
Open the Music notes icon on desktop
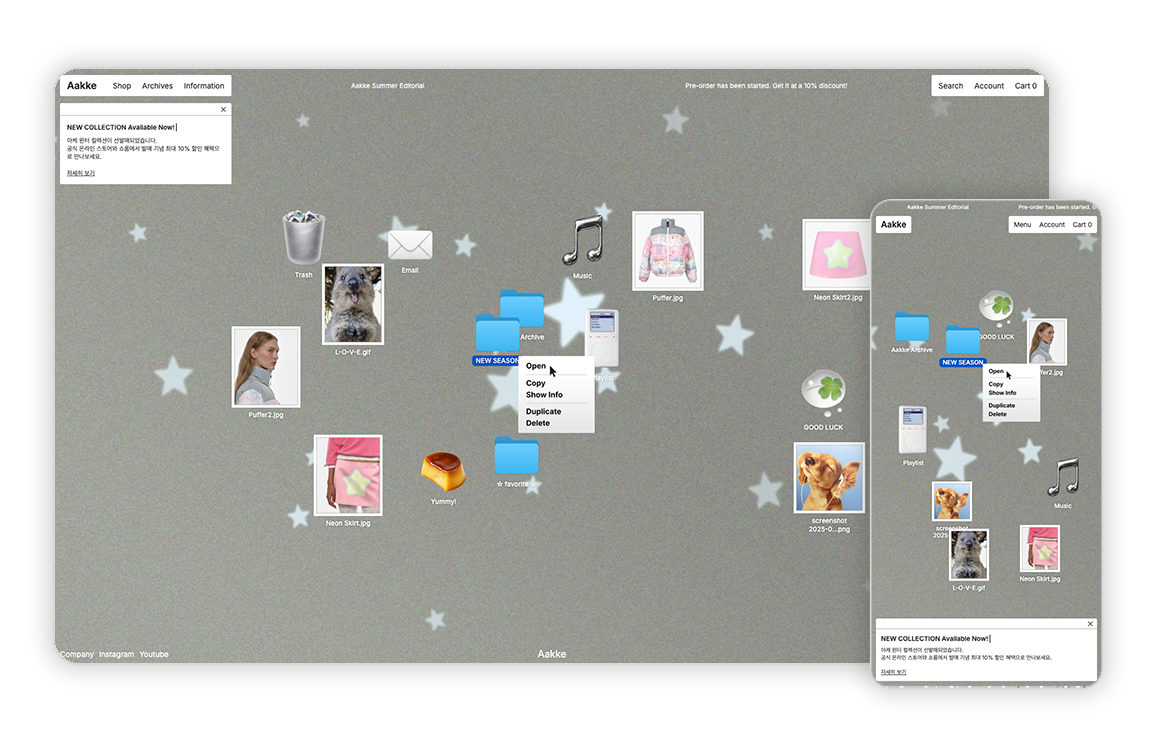click(x=583, y=241)
